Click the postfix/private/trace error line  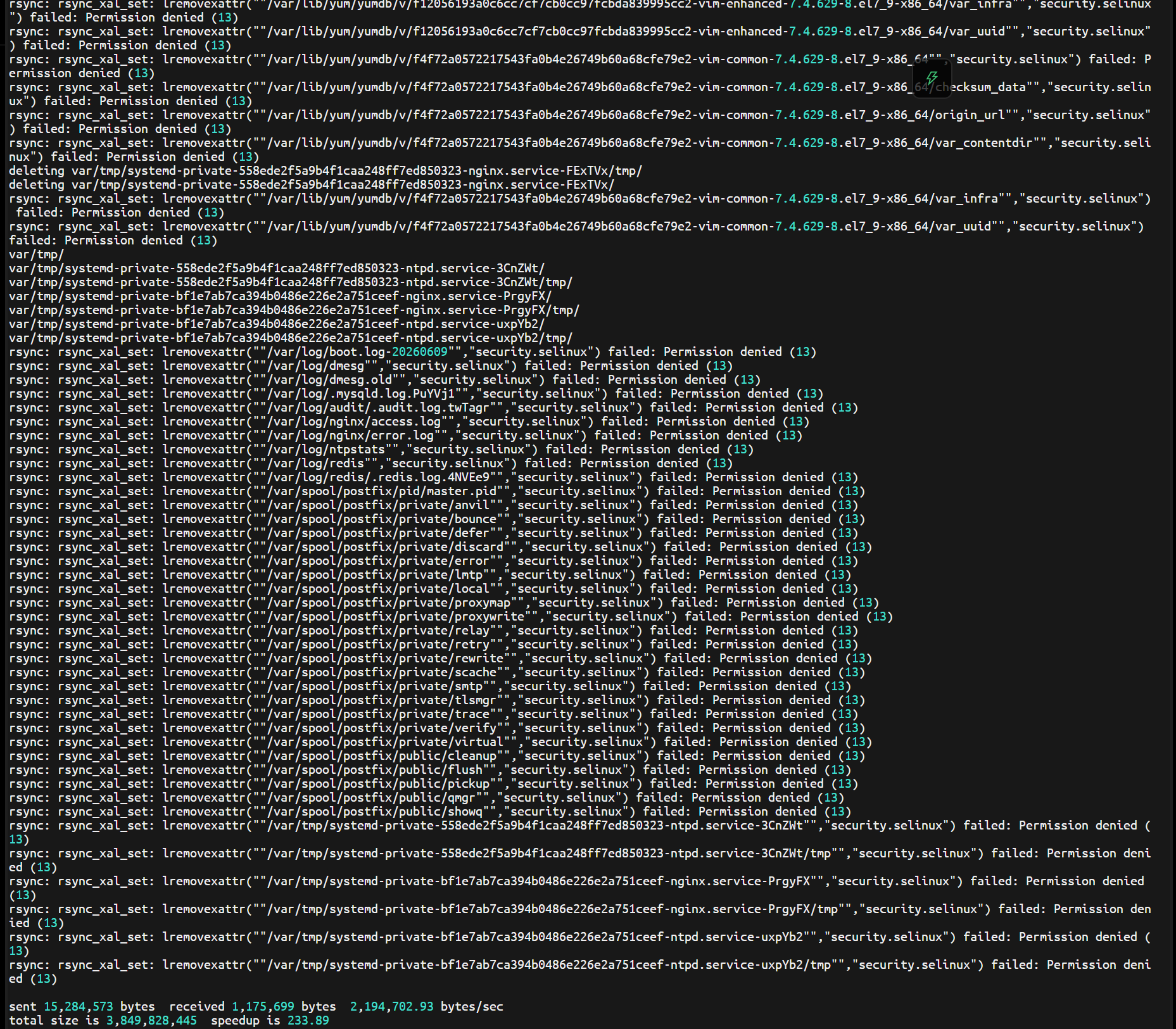click(x=433, y=714)
